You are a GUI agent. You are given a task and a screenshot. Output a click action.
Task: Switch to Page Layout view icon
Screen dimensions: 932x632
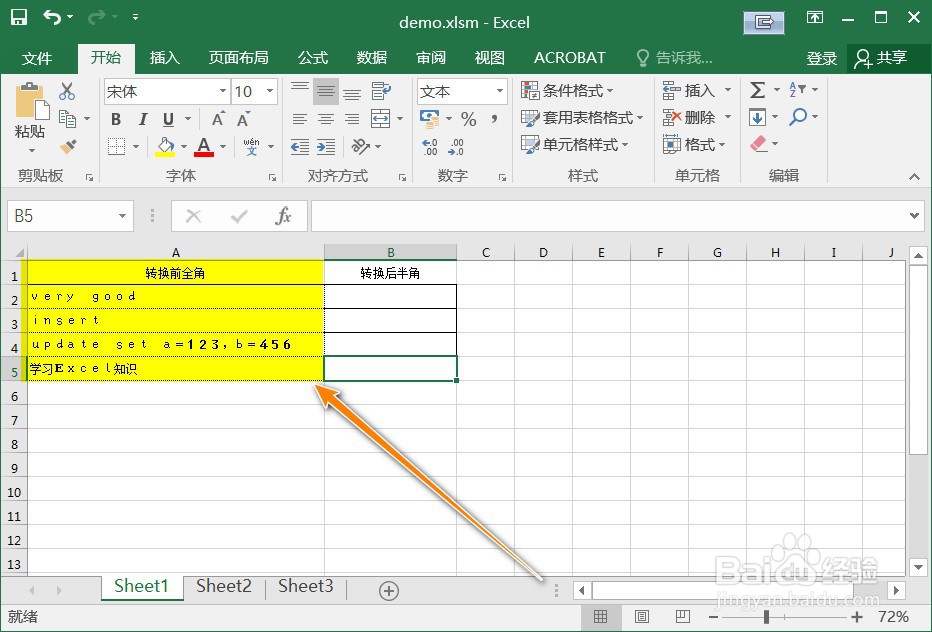coord(642,617)
